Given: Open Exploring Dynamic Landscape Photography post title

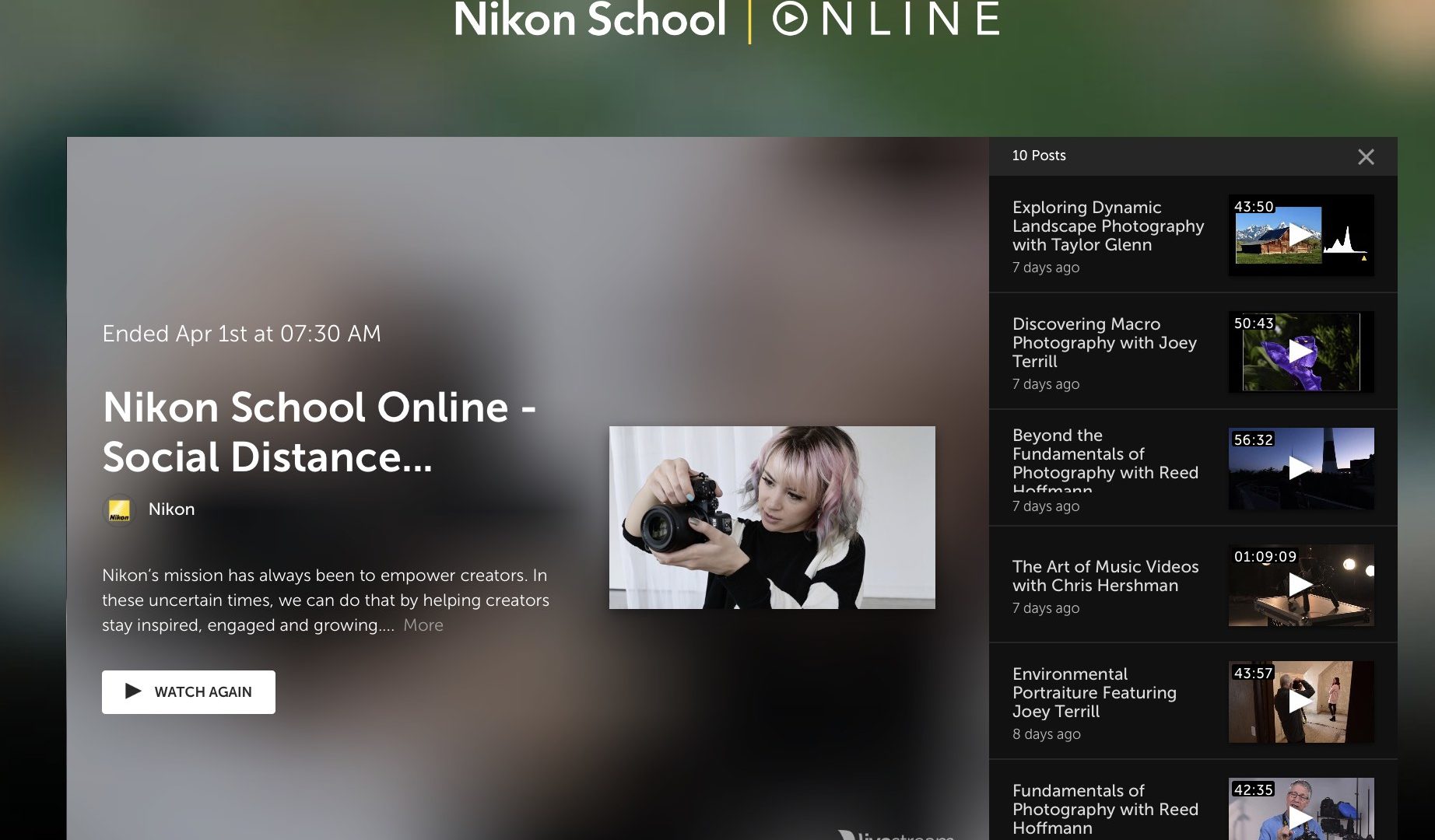Looking at the screenshot, I should [x=1107, y=226].
